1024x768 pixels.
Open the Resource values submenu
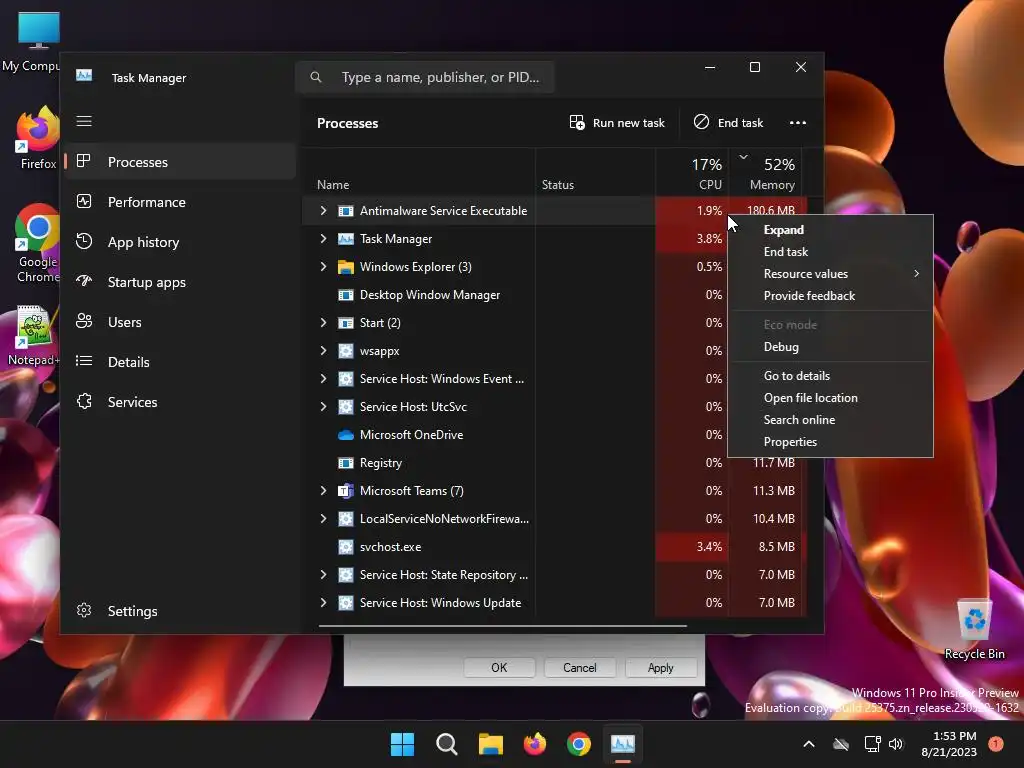tap(830, 274)
